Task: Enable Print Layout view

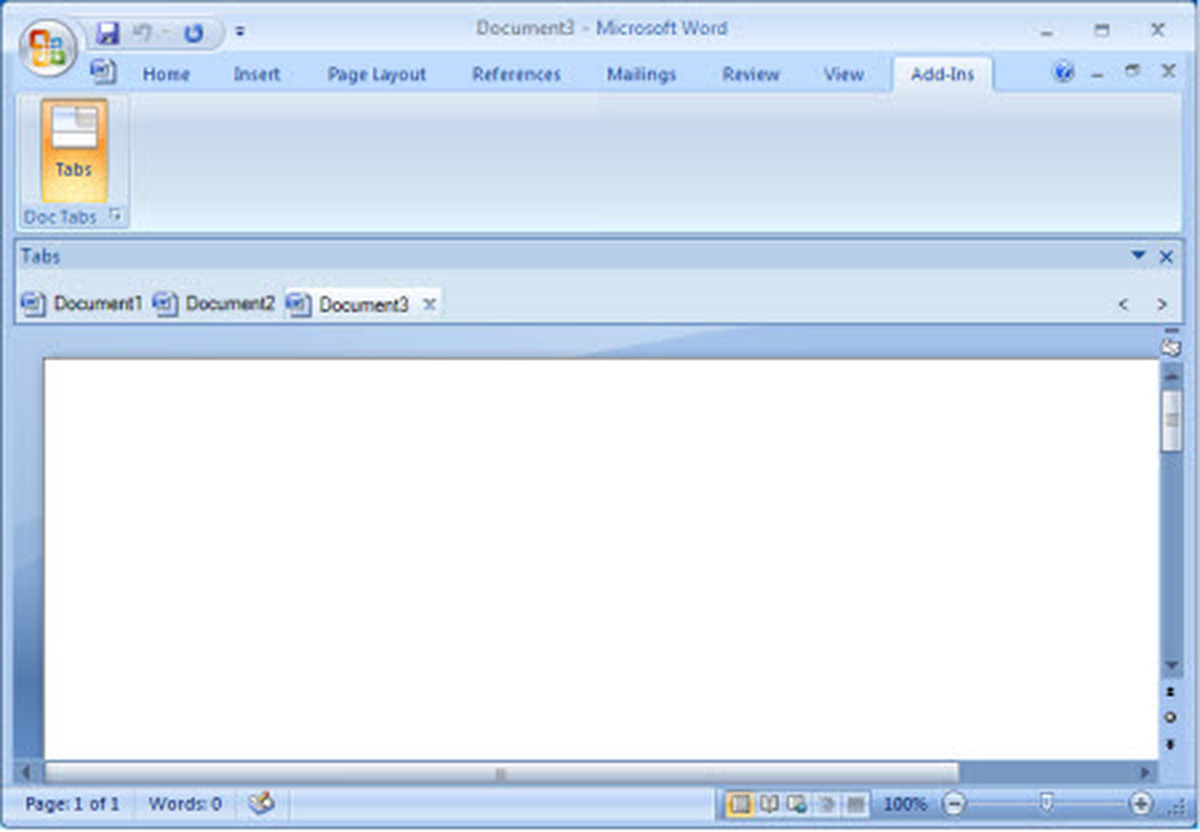Action: (741, 803)
